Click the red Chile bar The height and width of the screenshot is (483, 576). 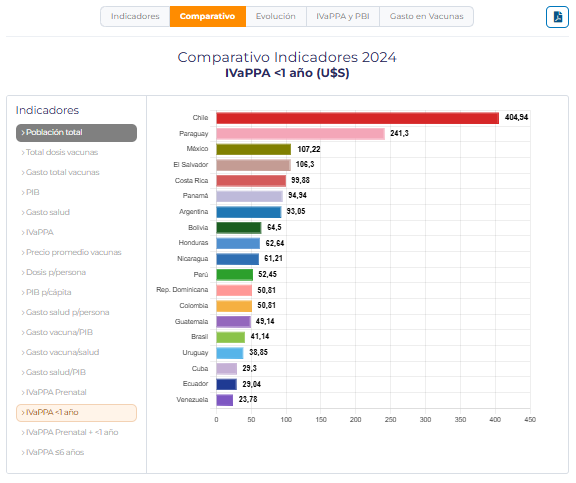pyautogui.click(x=357, y=118)
